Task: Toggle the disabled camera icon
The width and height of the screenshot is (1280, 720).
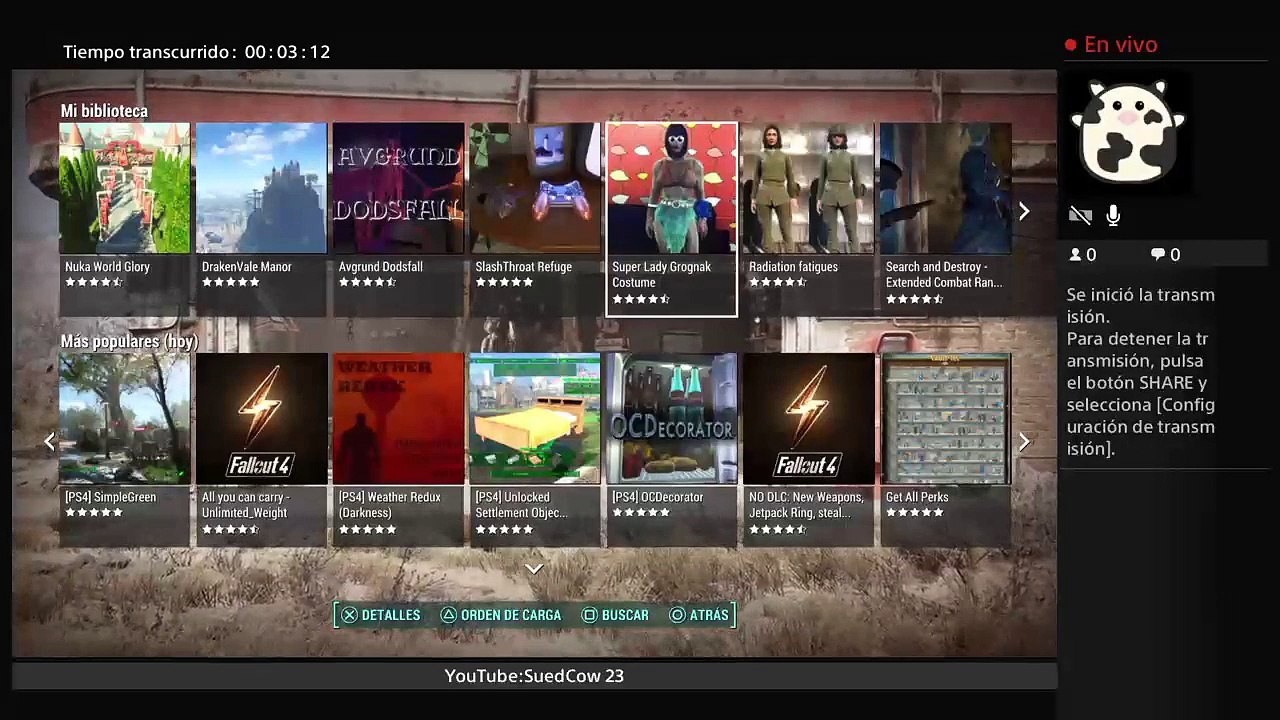Action: [x=1080, y=215]
